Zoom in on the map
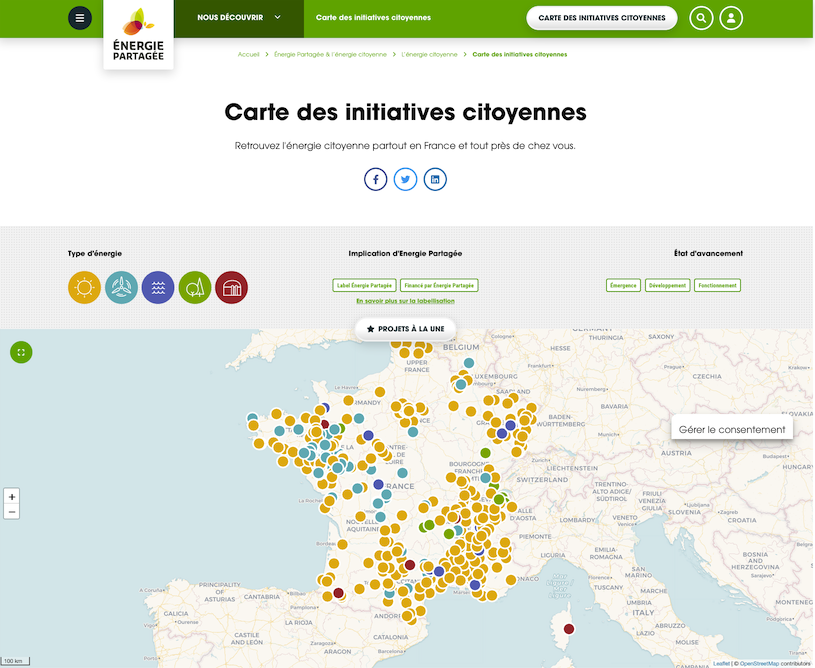The image size is (815, 668). pos(12,497)
